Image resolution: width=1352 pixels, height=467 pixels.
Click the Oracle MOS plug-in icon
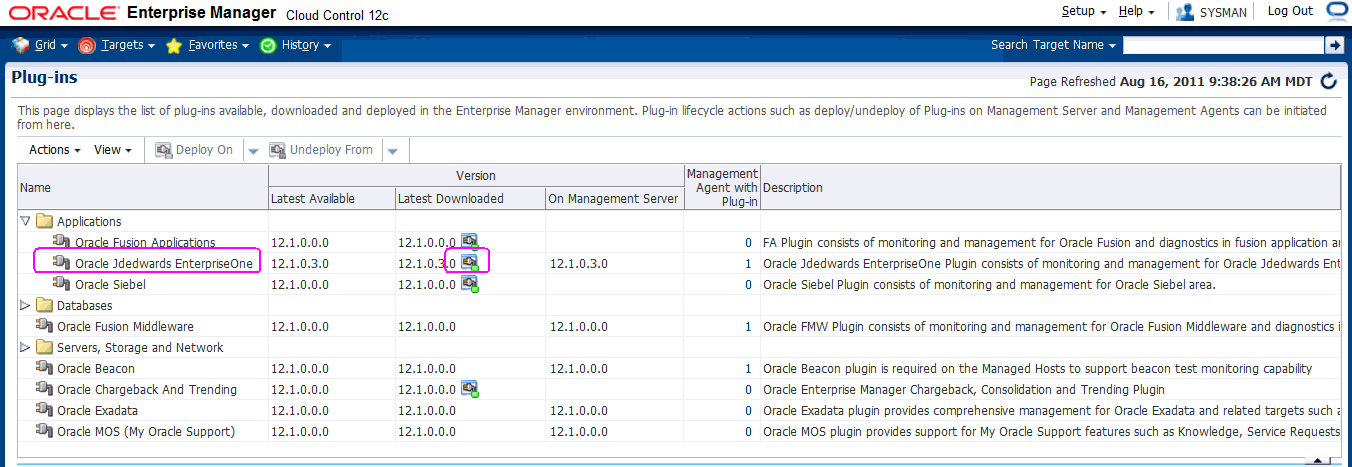[44, 431]
